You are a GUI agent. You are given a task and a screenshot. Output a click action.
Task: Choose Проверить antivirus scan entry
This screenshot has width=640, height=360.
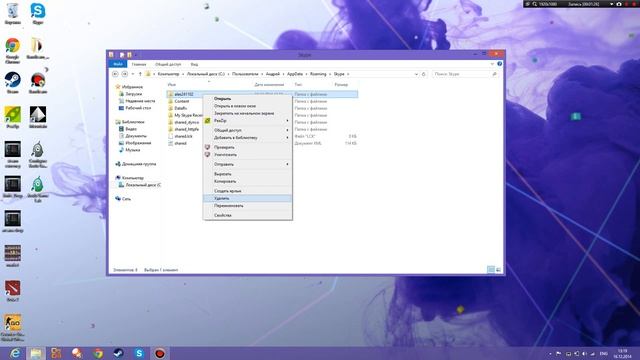(247, 147)
